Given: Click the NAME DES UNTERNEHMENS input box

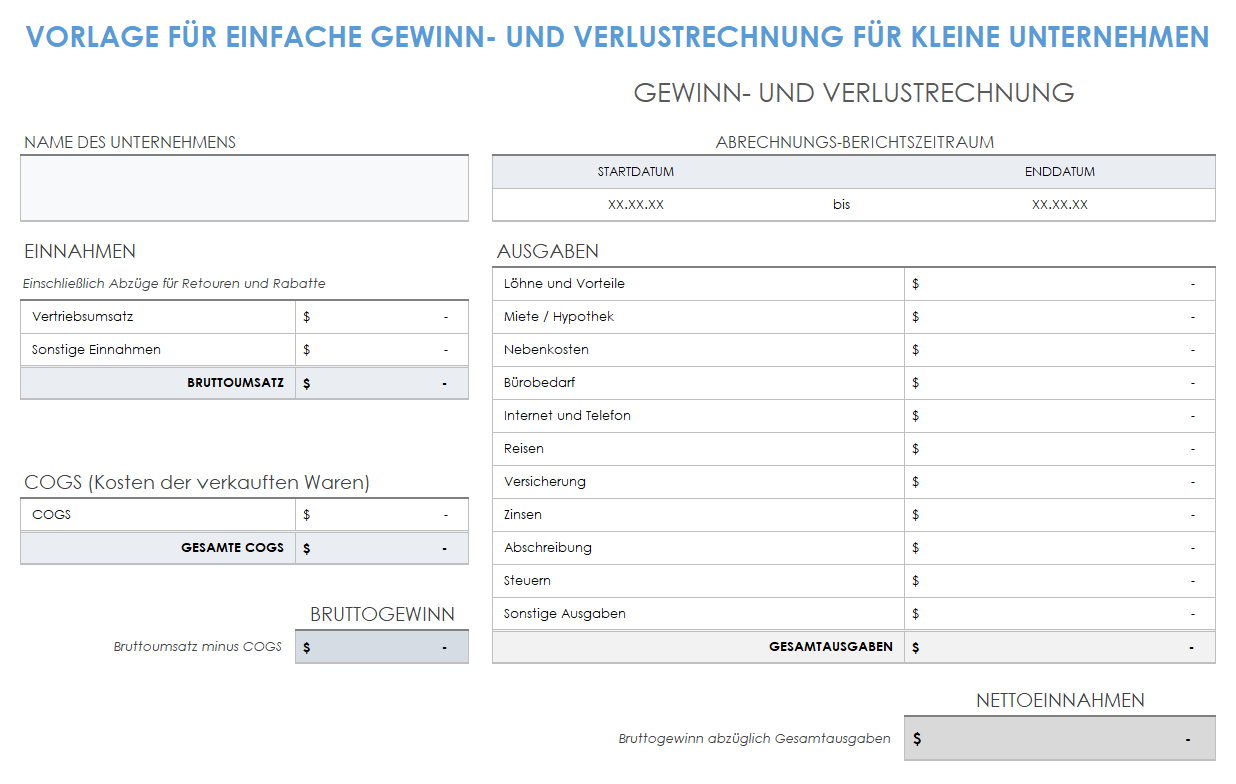Looking at the screenshot, I should (x=244, y=188).
